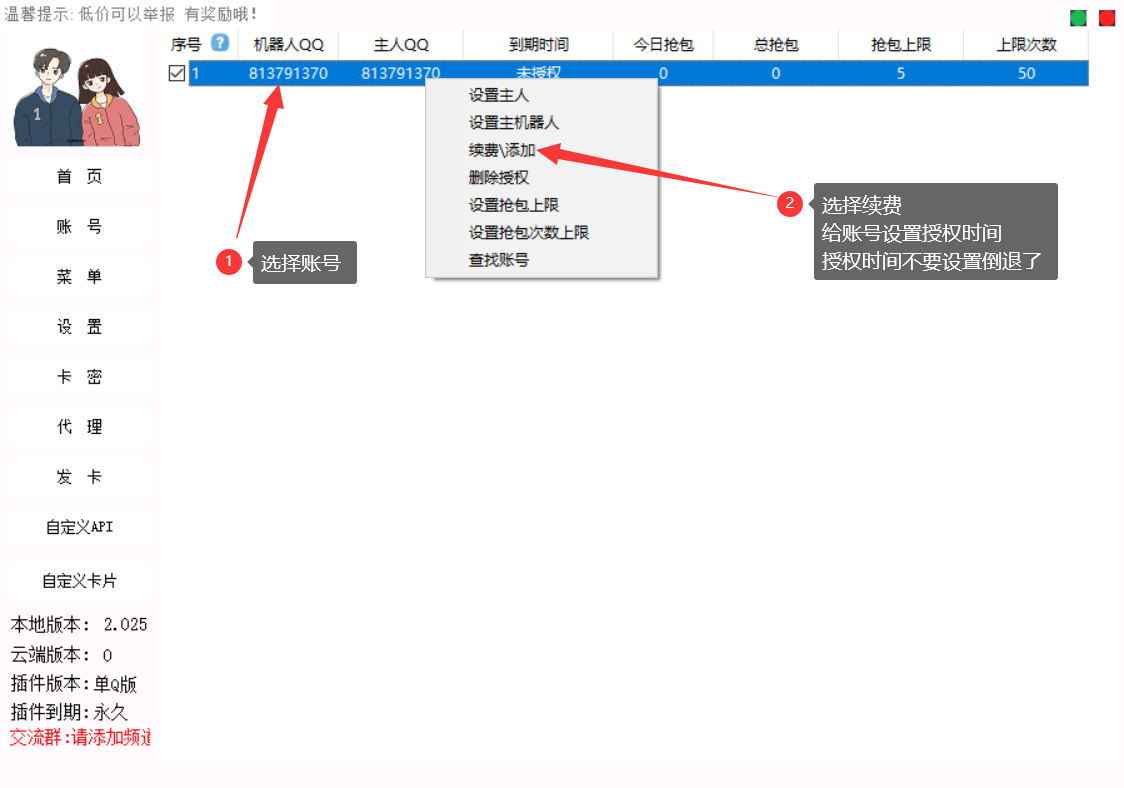
Task: Open the 首页 sidebar page
Action: pyautogui.click(x=79, y=177)
